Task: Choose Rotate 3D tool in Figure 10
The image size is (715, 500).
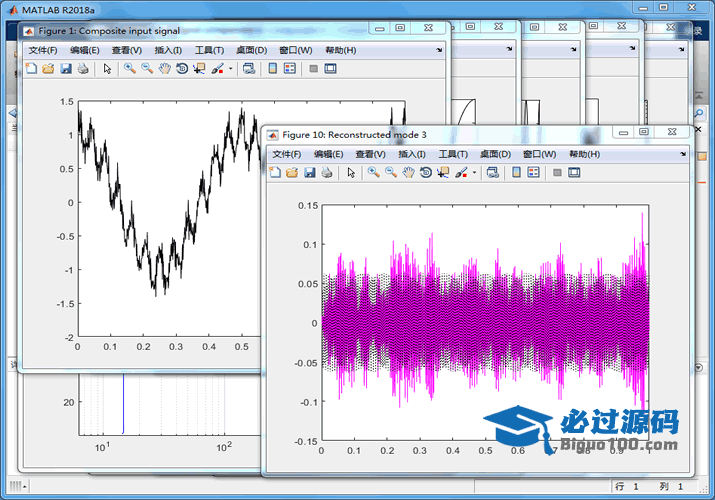Action: click(x=426, y=173)
